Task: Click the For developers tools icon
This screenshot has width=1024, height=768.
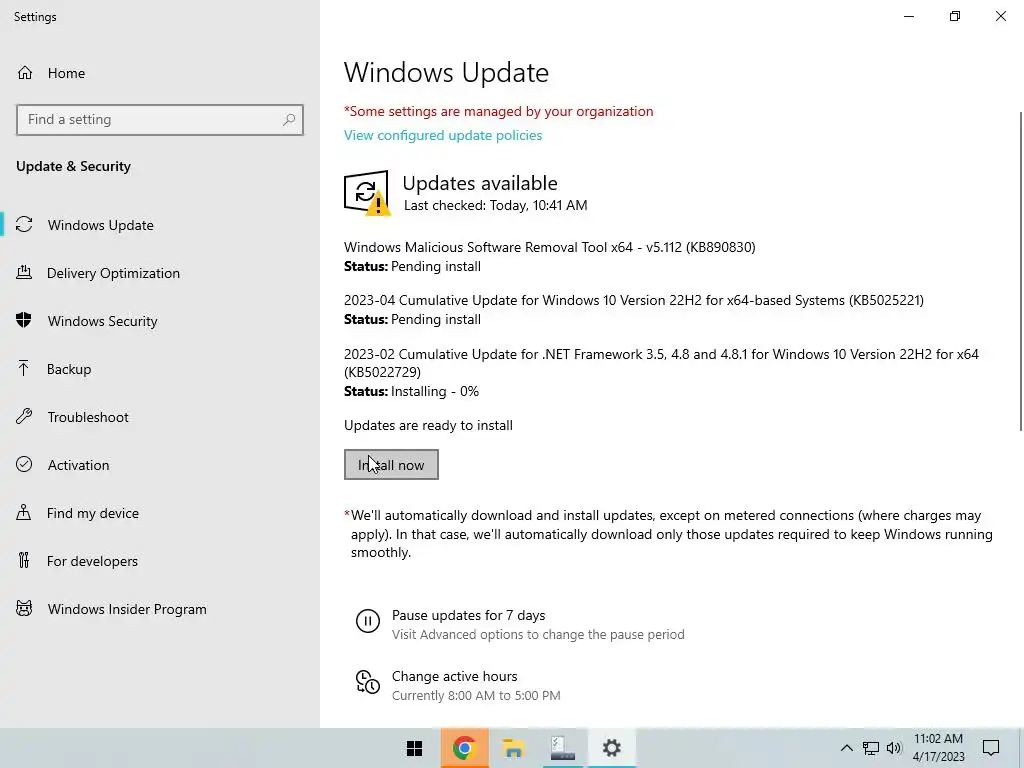Action: [x=24, y=560]
